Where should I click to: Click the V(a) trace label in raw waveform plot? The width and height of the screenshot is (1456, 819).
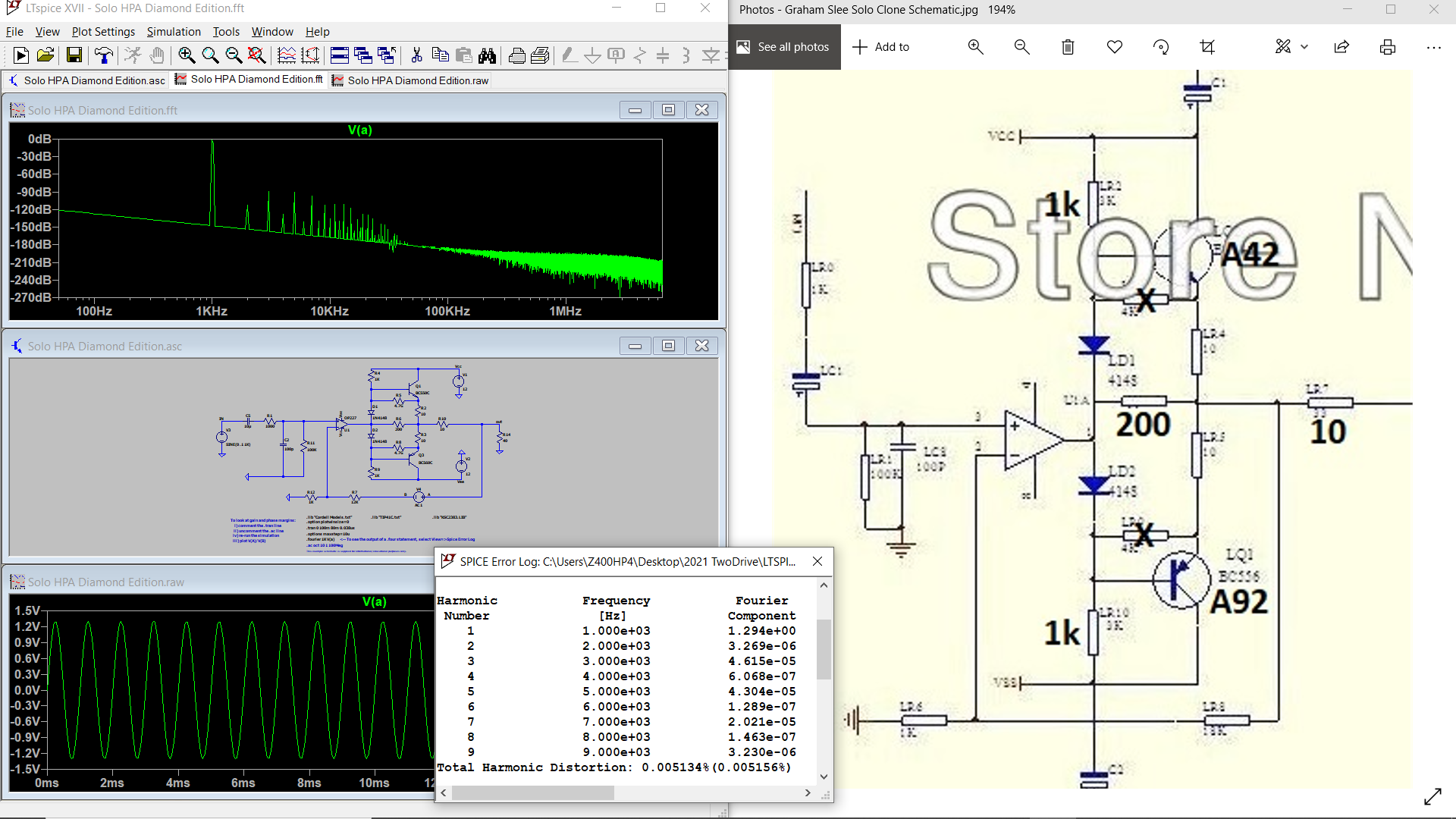(x=374, y=602)
